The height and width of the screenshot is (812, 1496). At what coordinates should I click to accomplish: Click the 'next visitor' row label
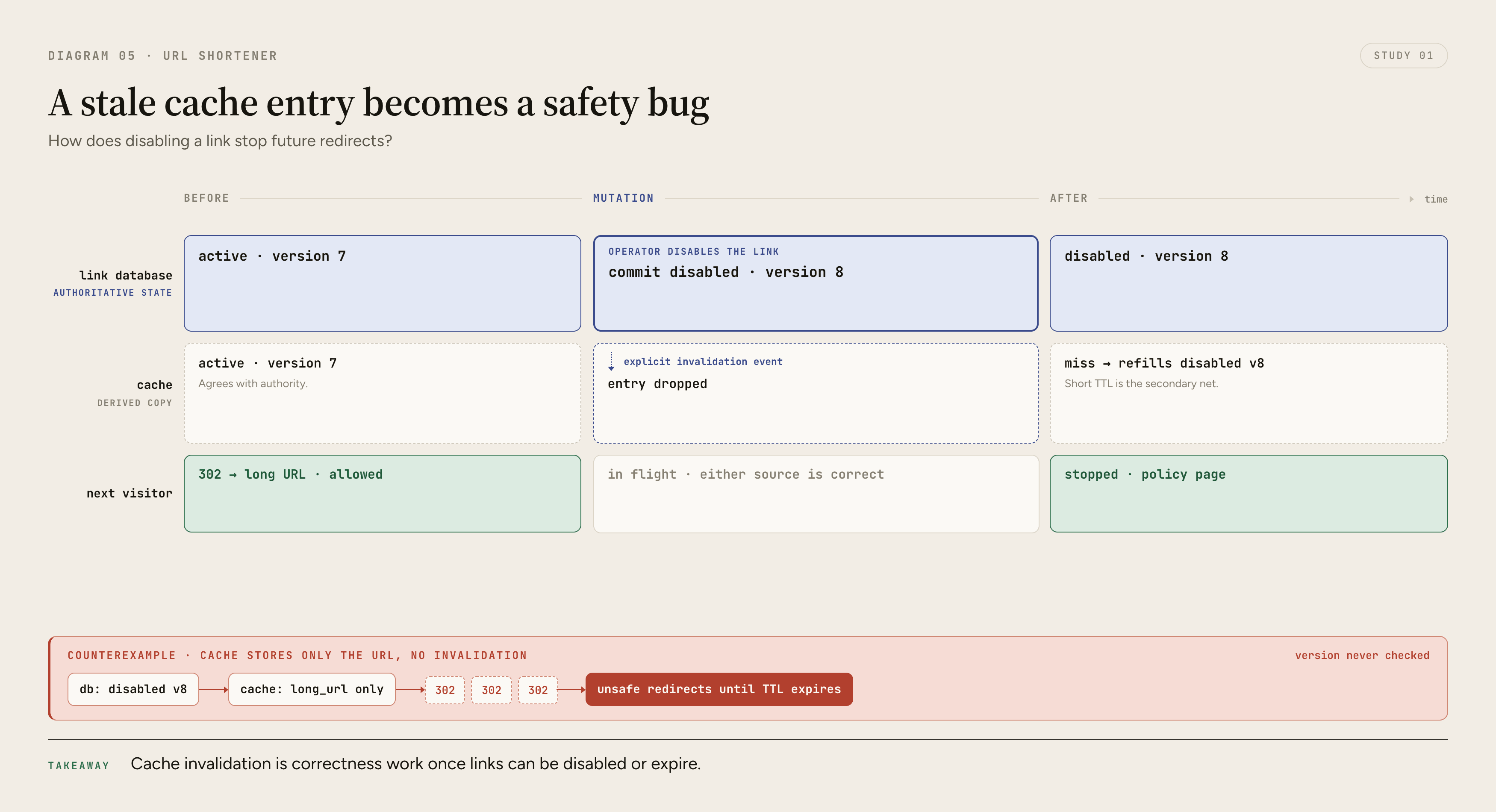pyautogui.click(x=130, y=493)
